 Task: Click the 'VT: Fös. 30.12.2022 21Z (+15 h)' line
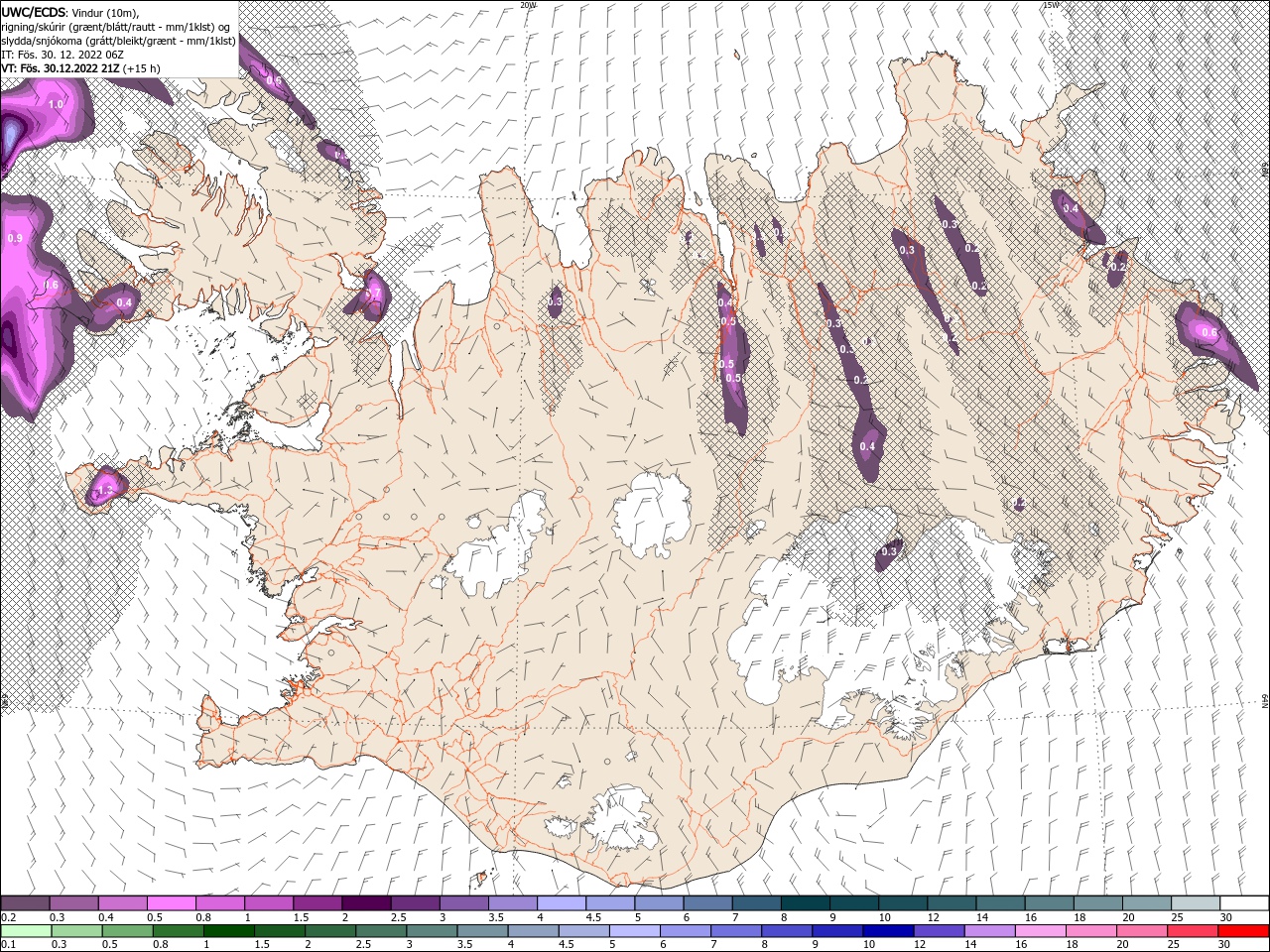tap(81, 68)
